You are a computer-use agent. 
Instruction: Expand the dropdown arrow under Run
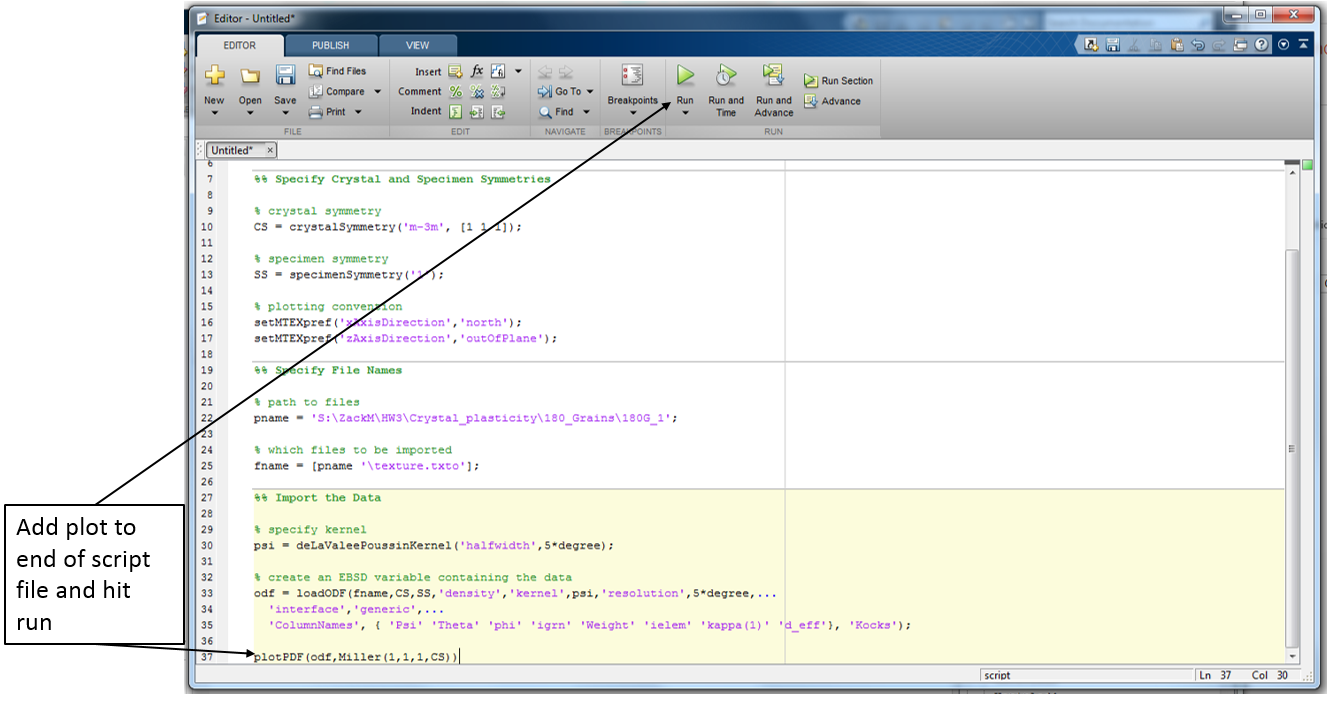point(685,113)
